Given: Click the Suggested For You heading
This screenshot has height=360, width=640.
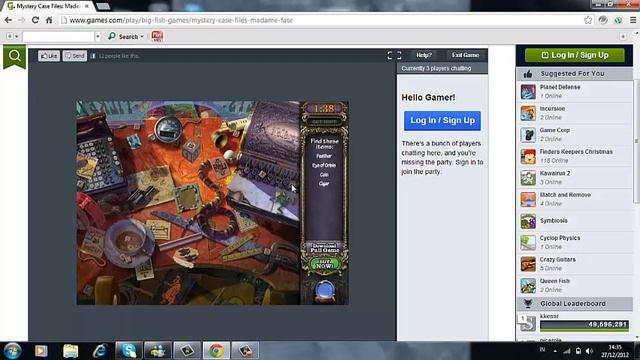Looking at the screenshot, I should coord(572,73).
